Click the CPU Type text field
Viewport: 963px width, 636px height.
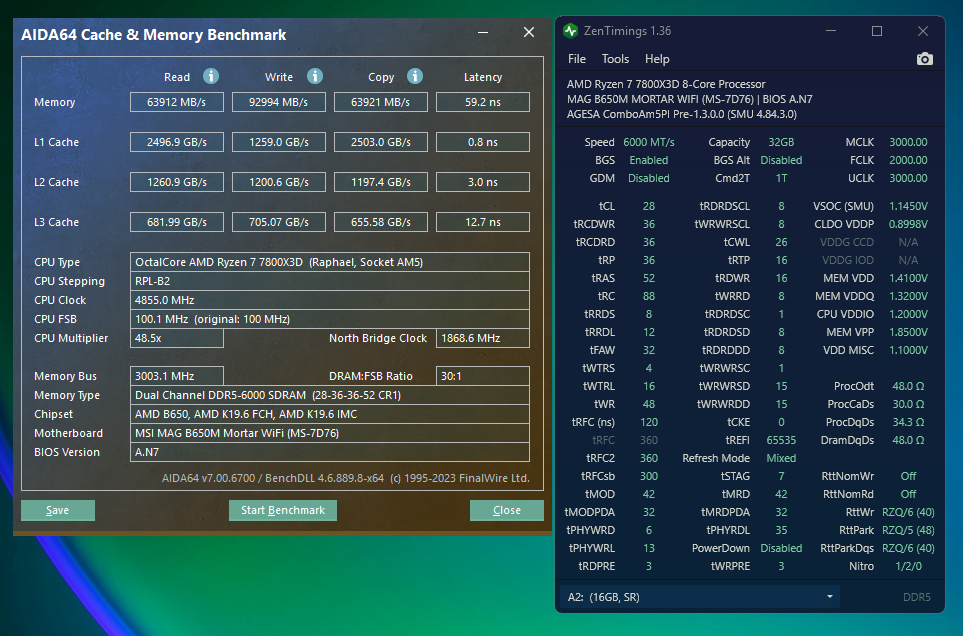(330, 262)
